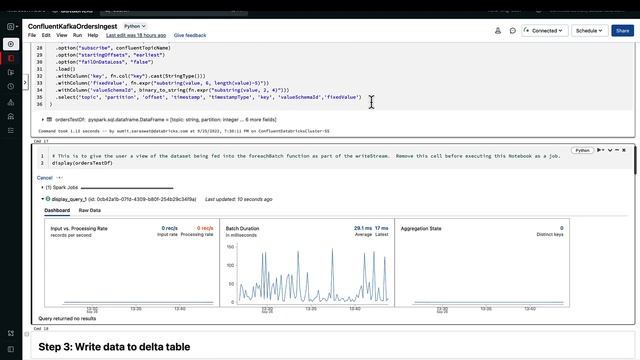This screenshot has width=640, height=360.
Task: Open the Workspace icon in left sidebar
Action: tap(11, 58)
